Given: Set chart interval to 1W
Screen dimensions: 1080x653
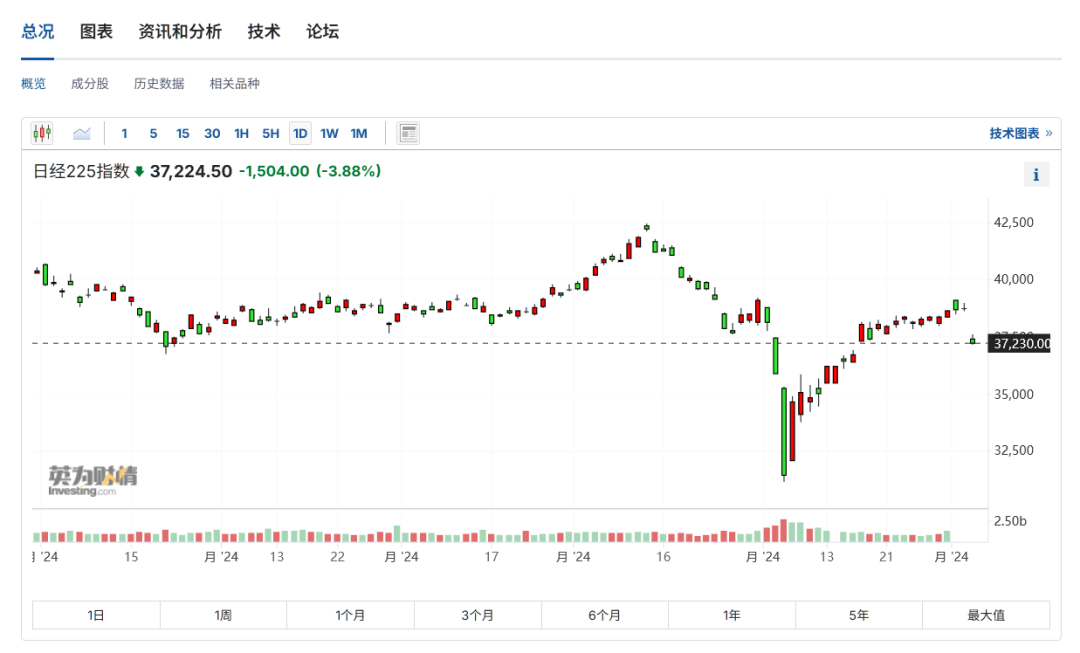Looking at the screenshot, I should pos(329,133).
